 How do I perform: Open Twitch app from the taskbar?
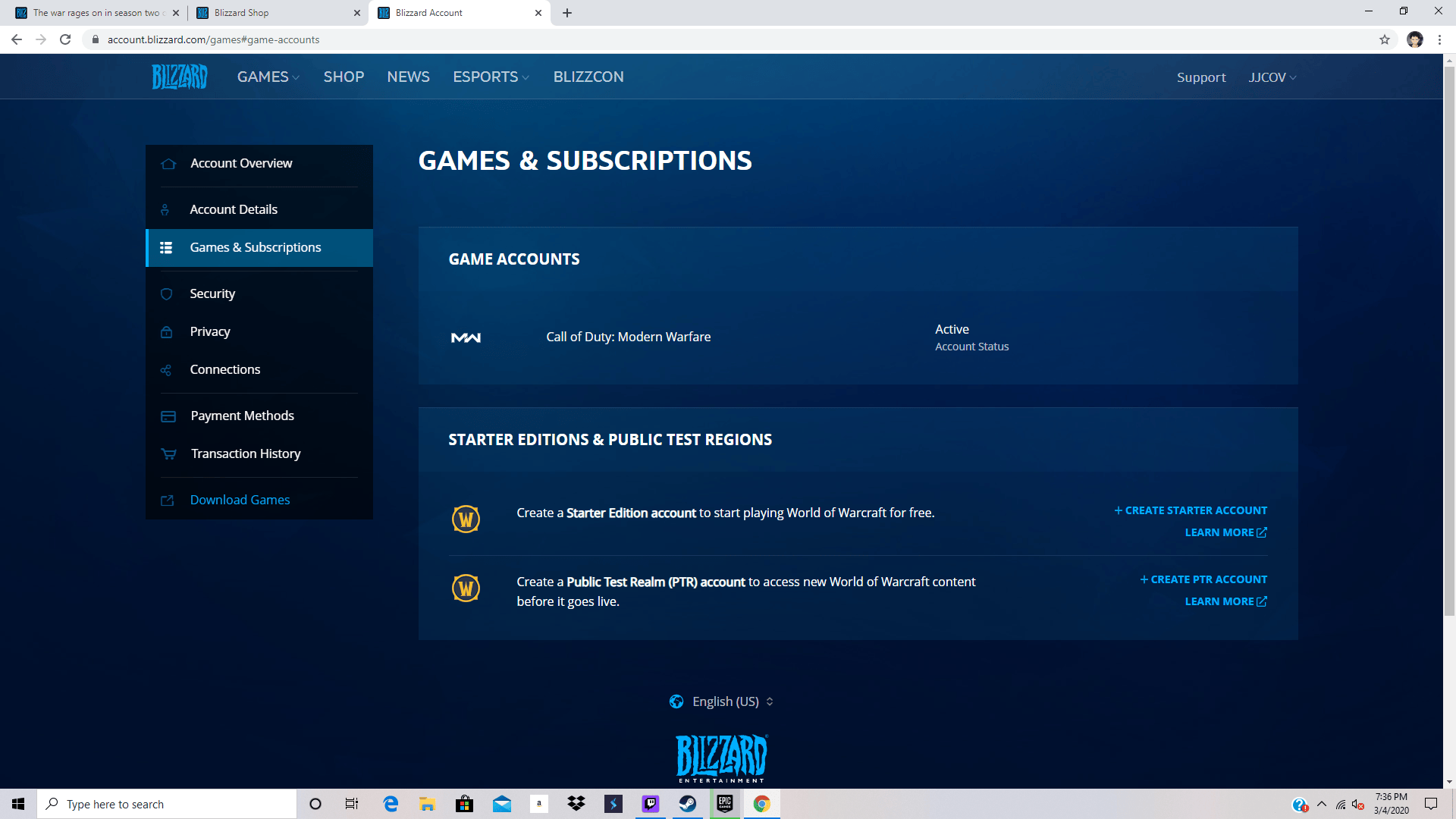click(x=651, y=804)
